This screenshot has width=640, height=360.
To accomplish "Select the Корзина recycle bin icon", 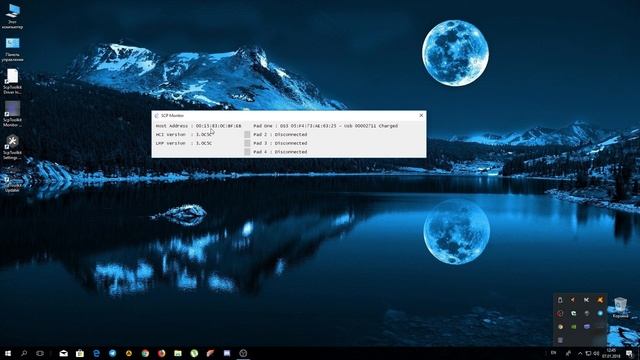I will tap(620, 307).
